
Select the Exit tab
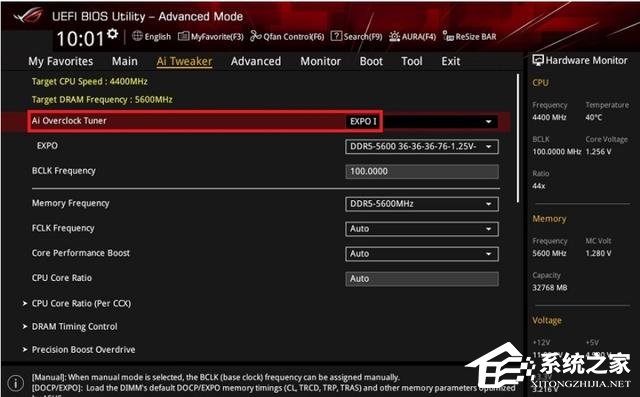[451, 61]
